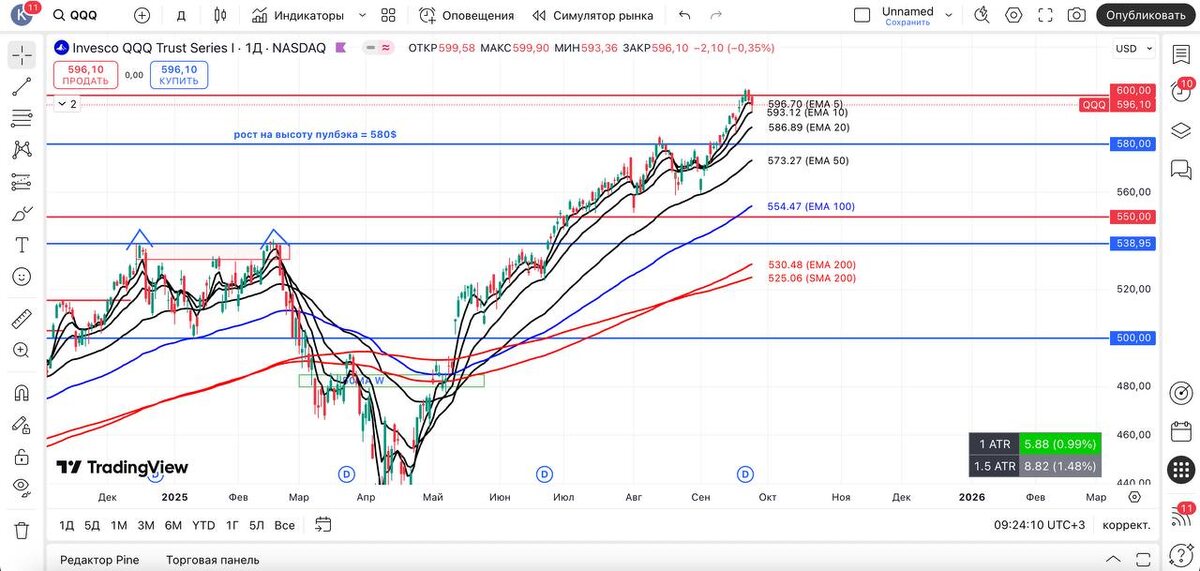The width and height of the screenshot is (1200, 571).
Task: Select the YTD time range
Action: point(204,525)
